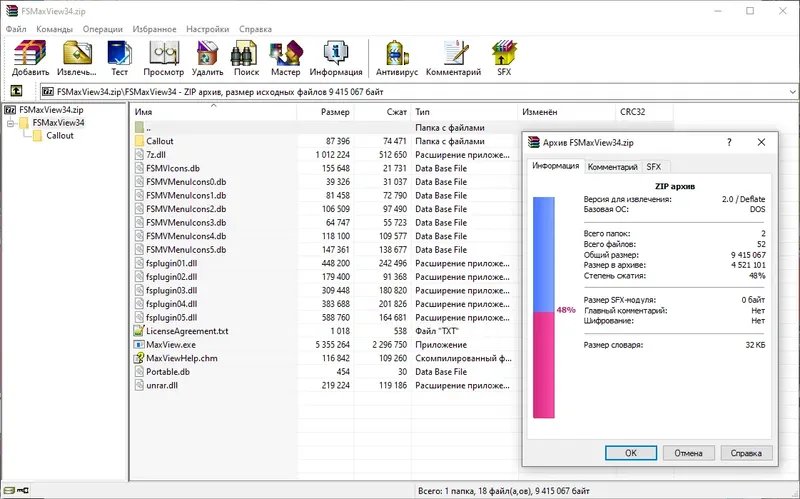The image size is (800, 499).
Task: Click the MaxViewHelp.chm help file icon
Action: [x=139, y=358]
